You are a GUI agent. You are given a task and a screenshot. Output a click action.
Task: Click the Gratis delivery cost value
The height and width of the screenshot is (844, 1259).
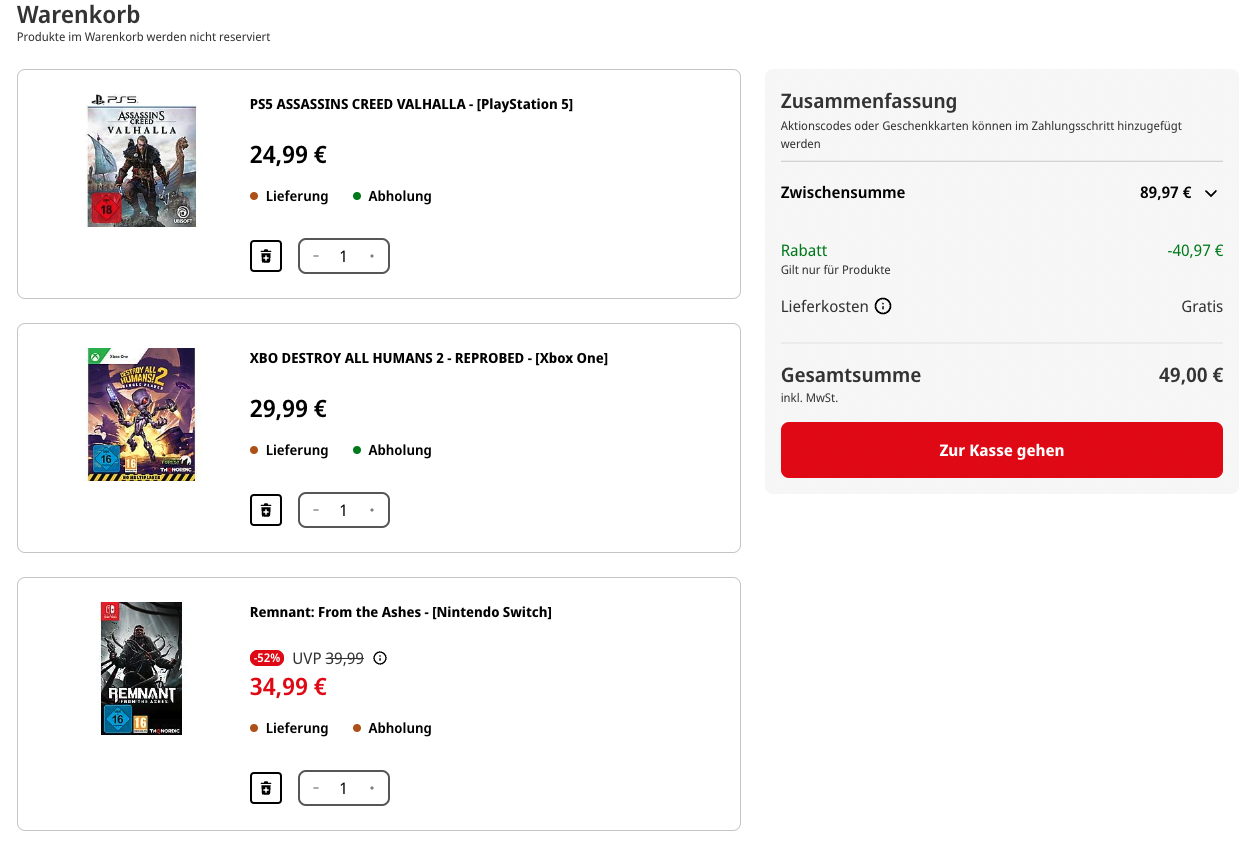[x=1202, y=306]
